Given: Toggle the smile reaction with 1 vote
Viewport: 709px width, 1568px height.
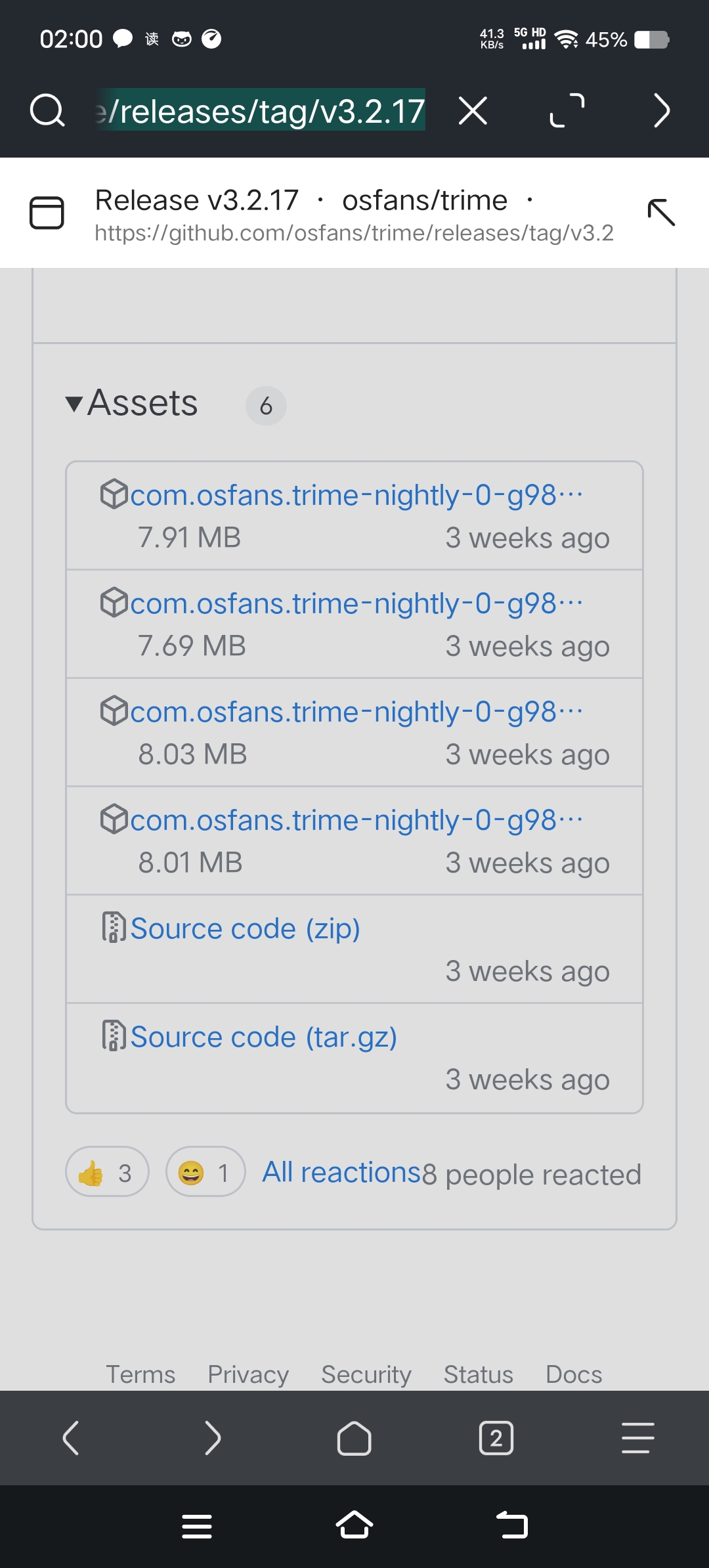Looking at the screenshot, I should (x=205, y=1172).
